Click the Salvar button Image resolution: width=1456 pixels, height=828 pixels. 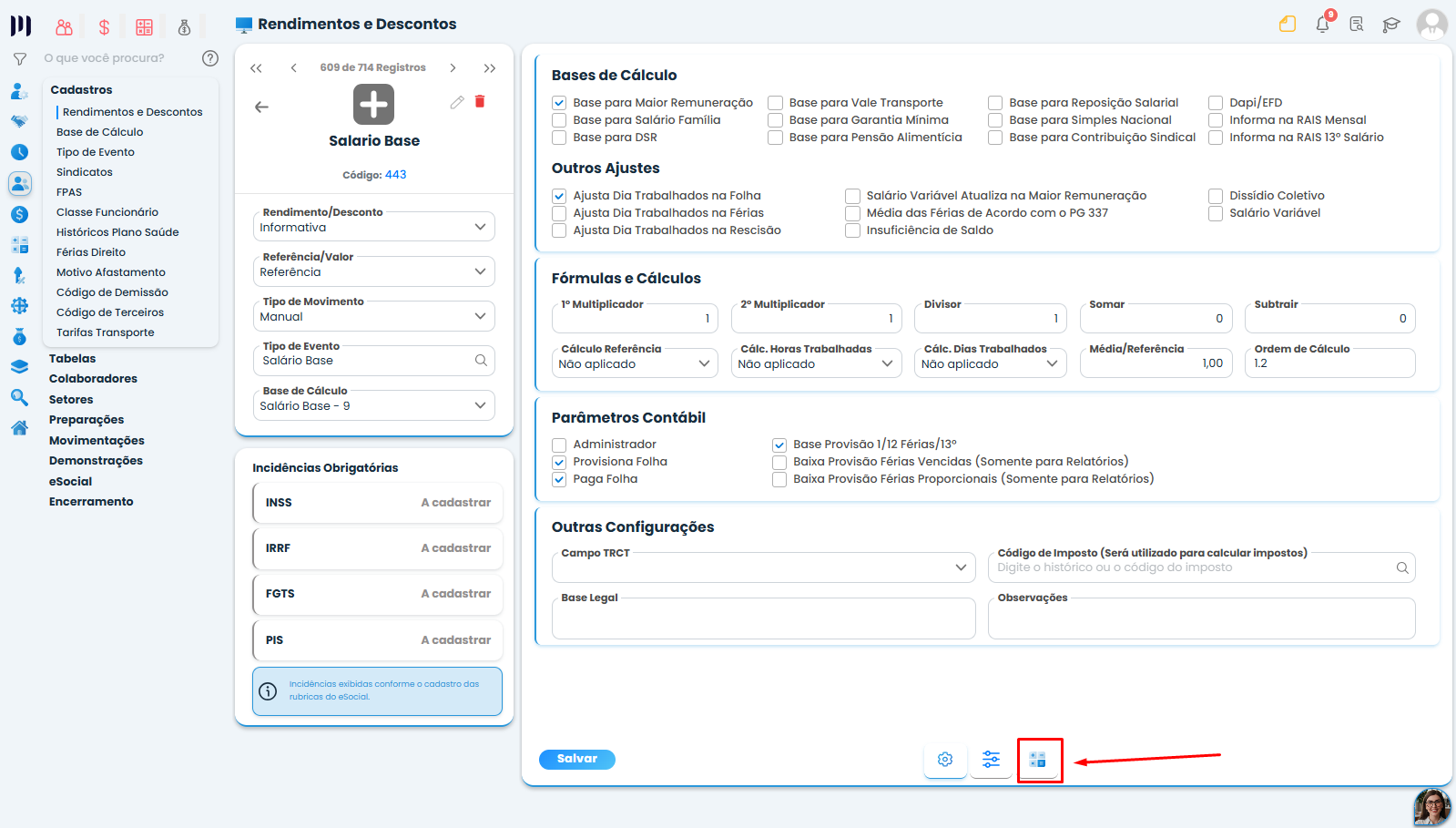(x=577, y=759)
